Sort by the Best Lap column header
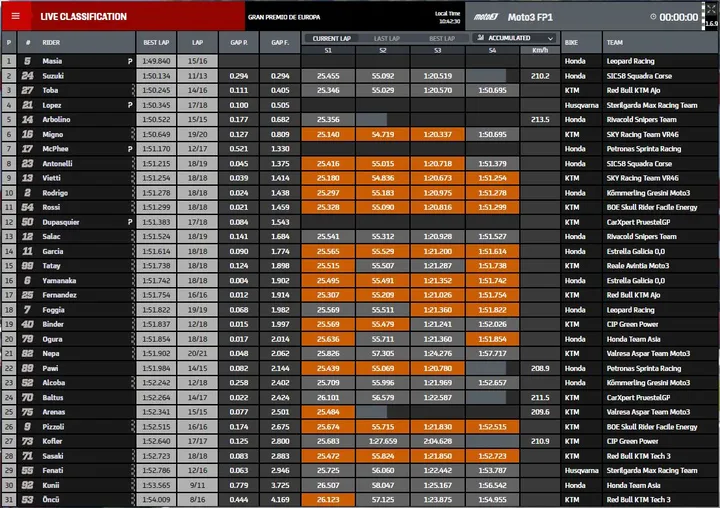Image resolution: width=720 pixels, height=508 pixels. pyautogui.click(x=156, y=42)
